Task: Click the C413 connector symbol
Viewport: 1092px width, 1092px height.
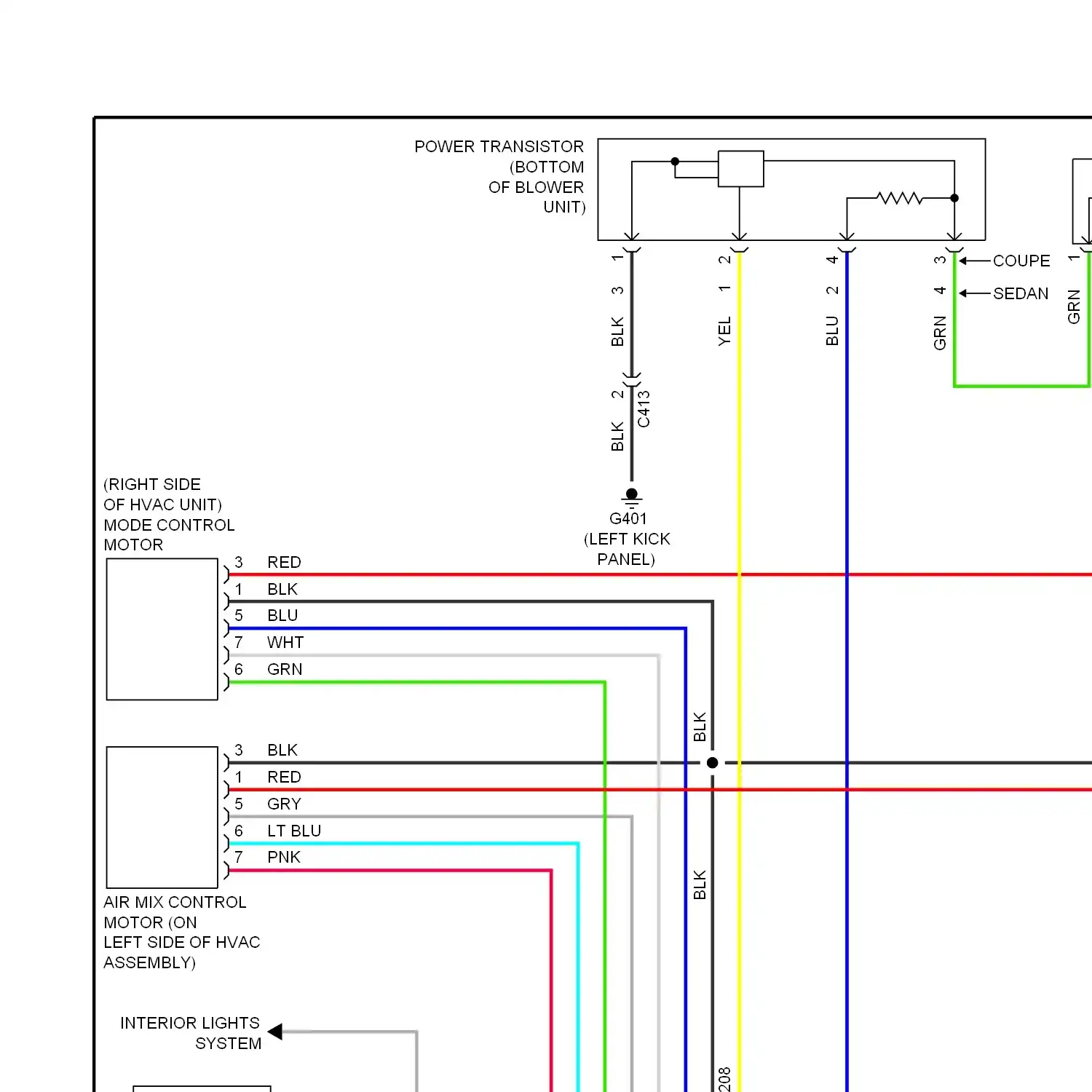Action: (632, 381)
